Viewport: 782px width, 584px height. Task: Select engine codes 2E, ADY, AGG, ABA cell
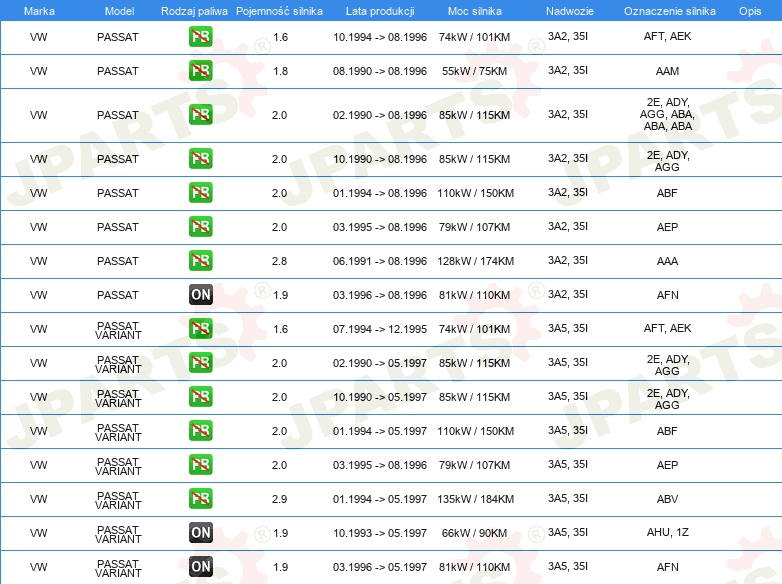tap(667, 114)
